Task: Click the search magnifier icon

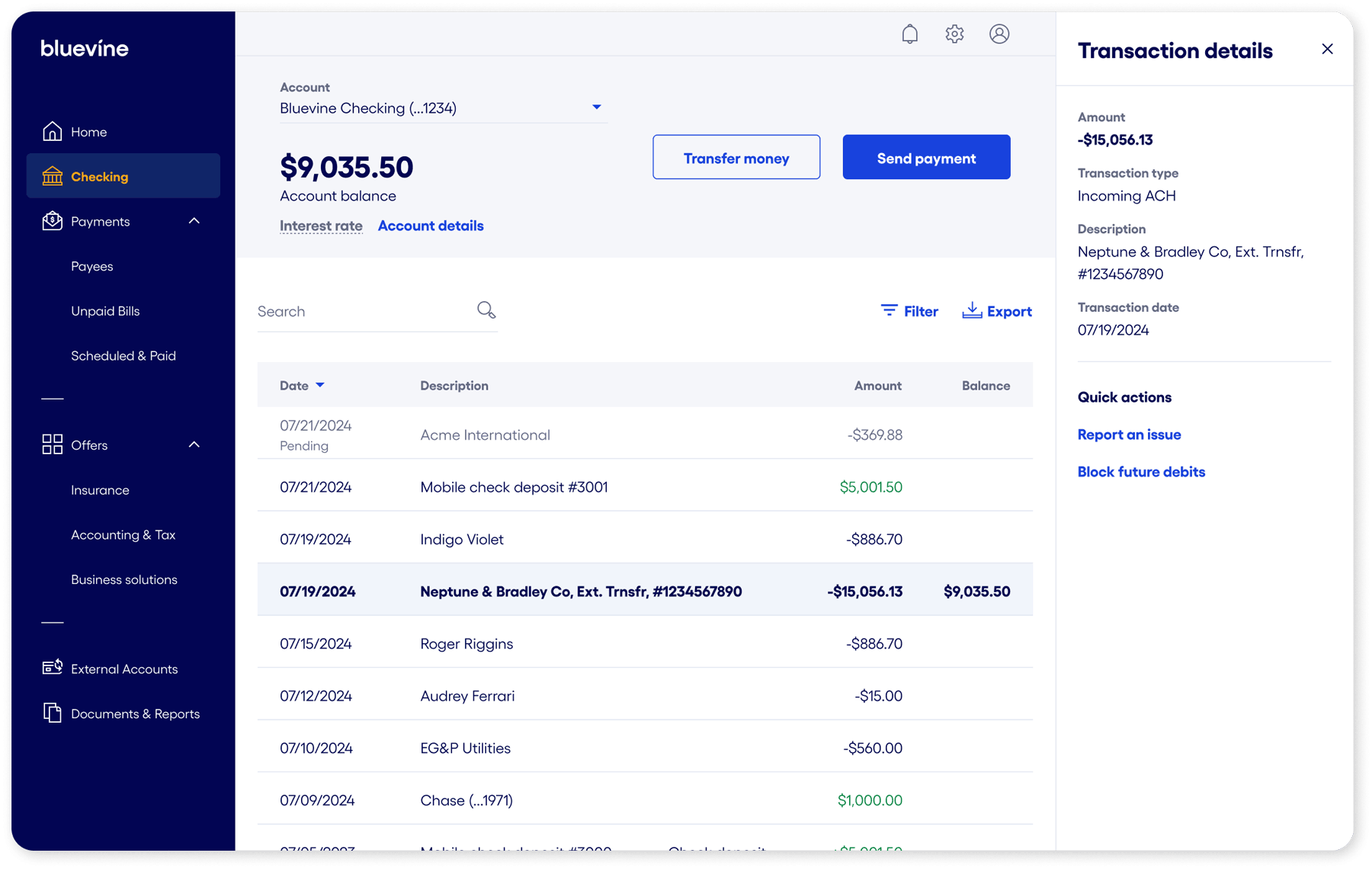Action: [486, 310]
